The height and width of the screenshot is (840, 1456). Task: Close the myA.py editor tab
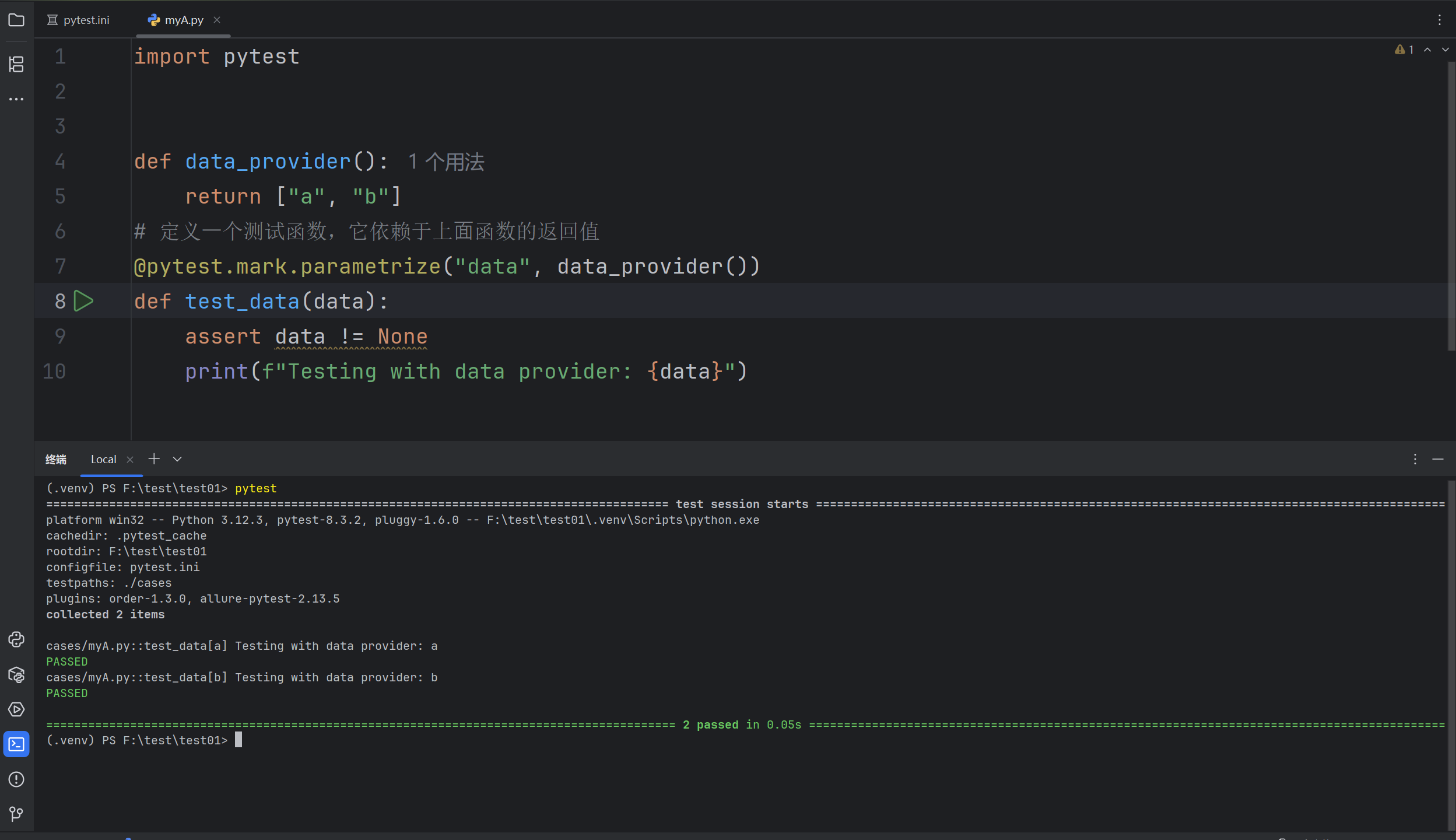(x=217, y=20)
